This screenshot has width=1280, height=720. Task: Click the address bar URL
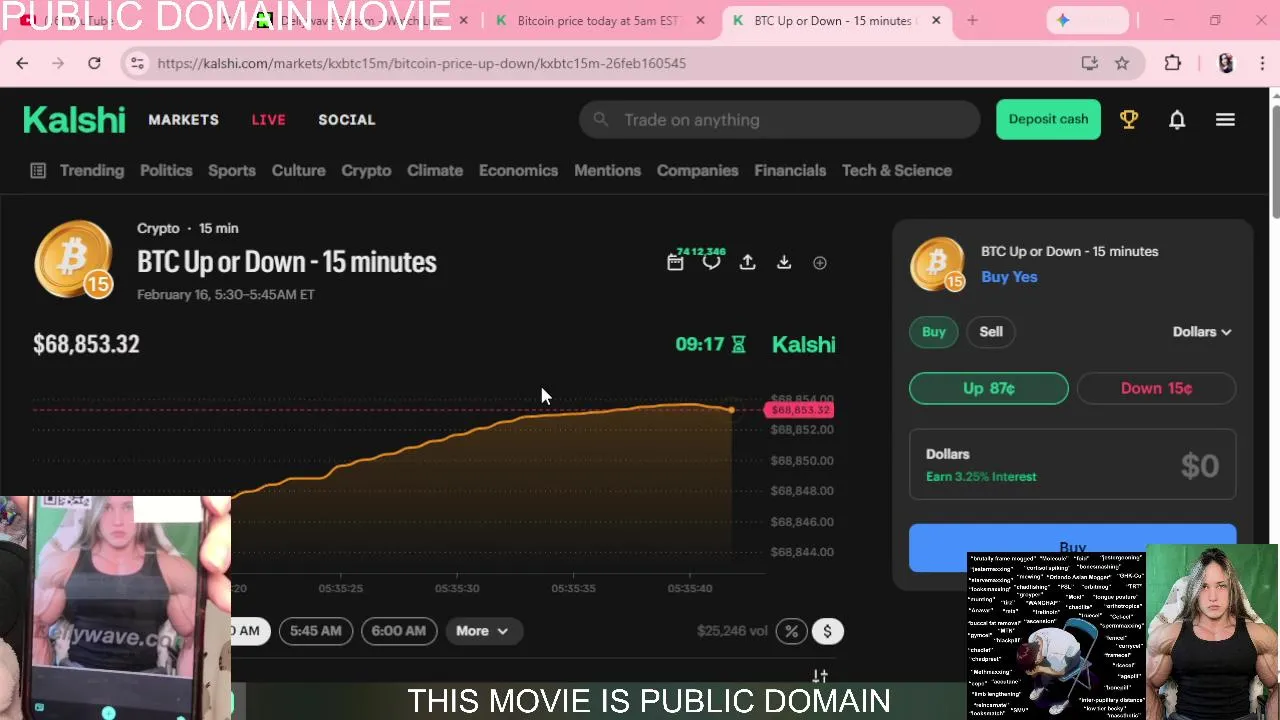tap(421, 63)
